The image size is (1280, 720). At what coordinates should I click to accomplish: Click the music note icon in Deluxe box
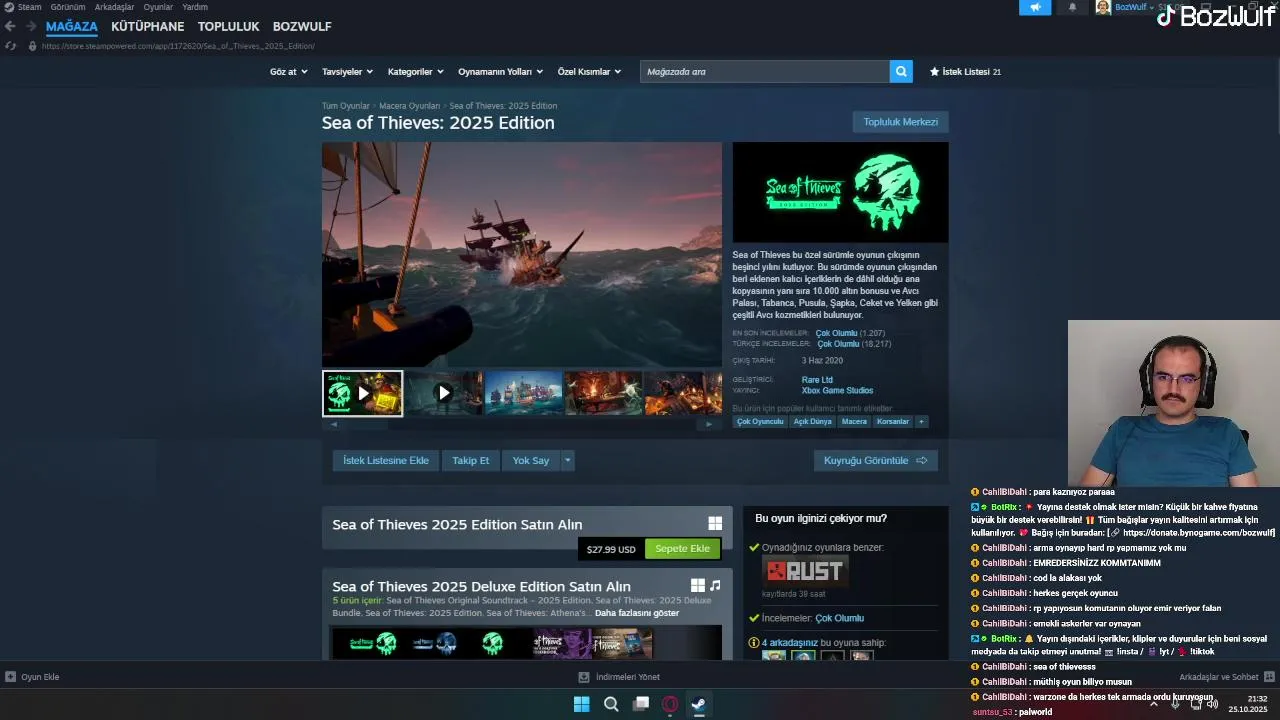point(715,585)
